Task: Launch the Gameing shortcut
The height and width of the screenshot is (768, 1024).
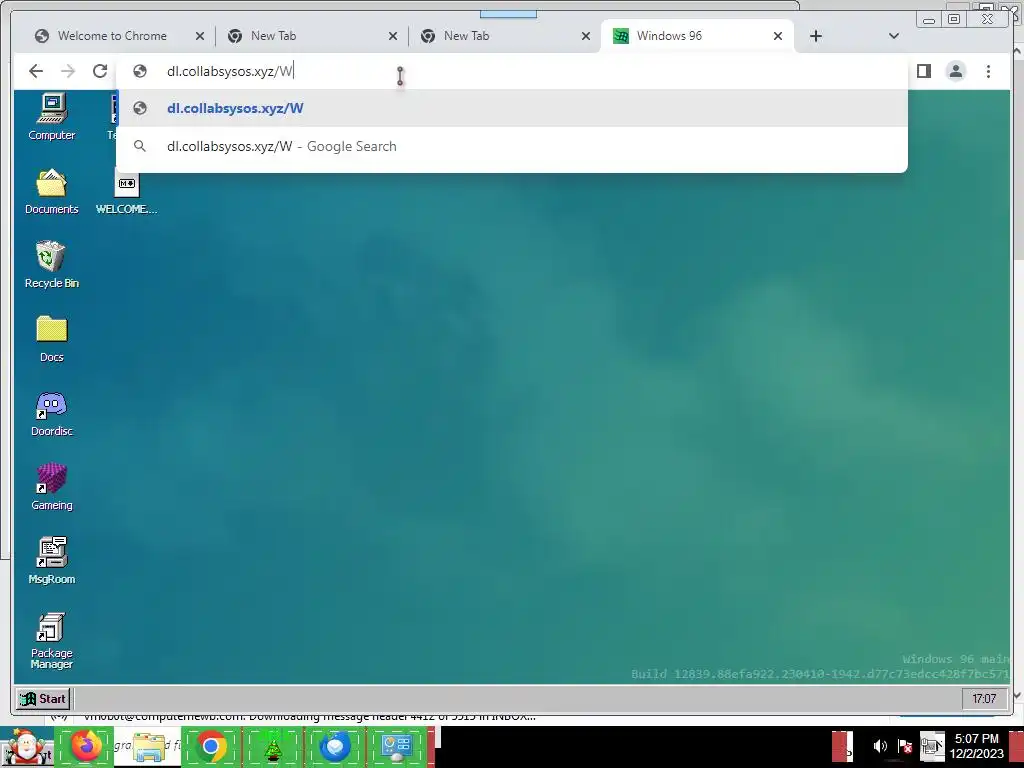Action: pyautogui.click(x=52, y=487)
